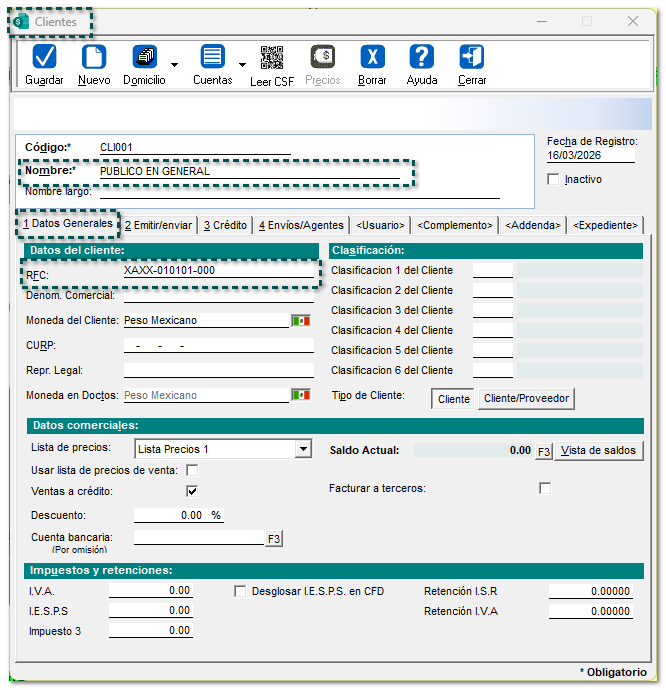Click flag icon beside Moneda del Cliente
This screenshot has height=690, width=666.
301,321
